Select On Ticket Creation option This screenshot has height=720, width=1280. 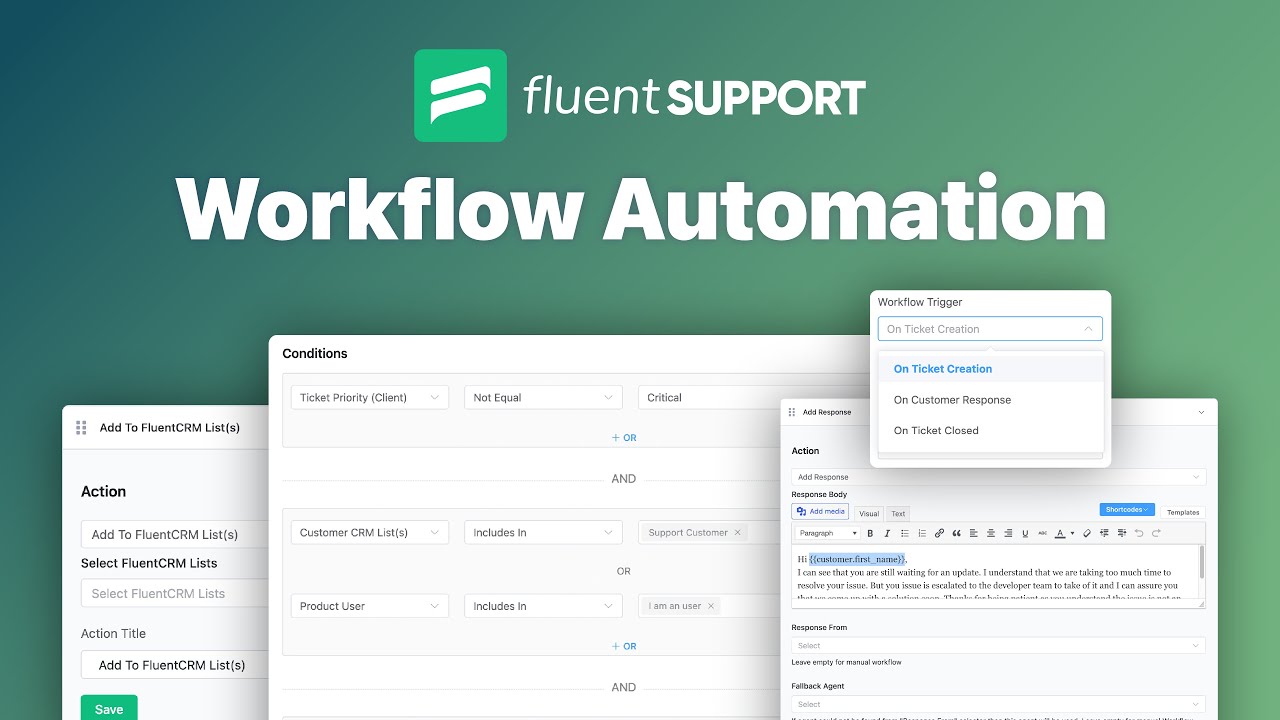990,369
